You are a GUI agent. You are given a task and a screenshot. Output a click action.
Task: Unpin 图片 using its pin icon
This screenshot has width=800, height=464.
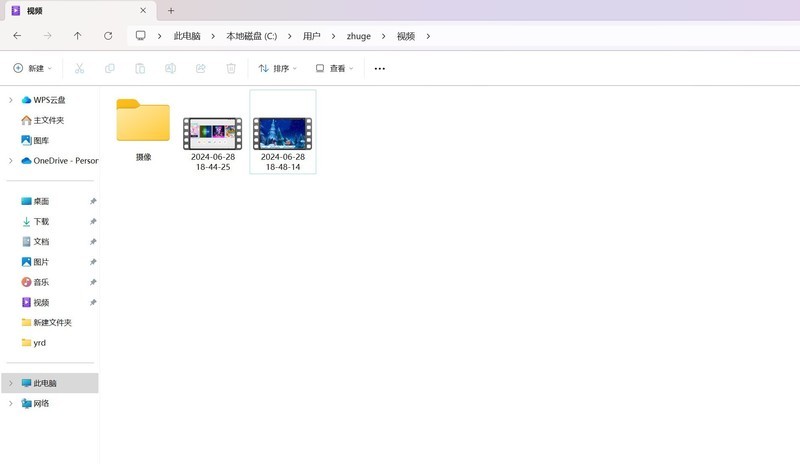tap(93, 262)
